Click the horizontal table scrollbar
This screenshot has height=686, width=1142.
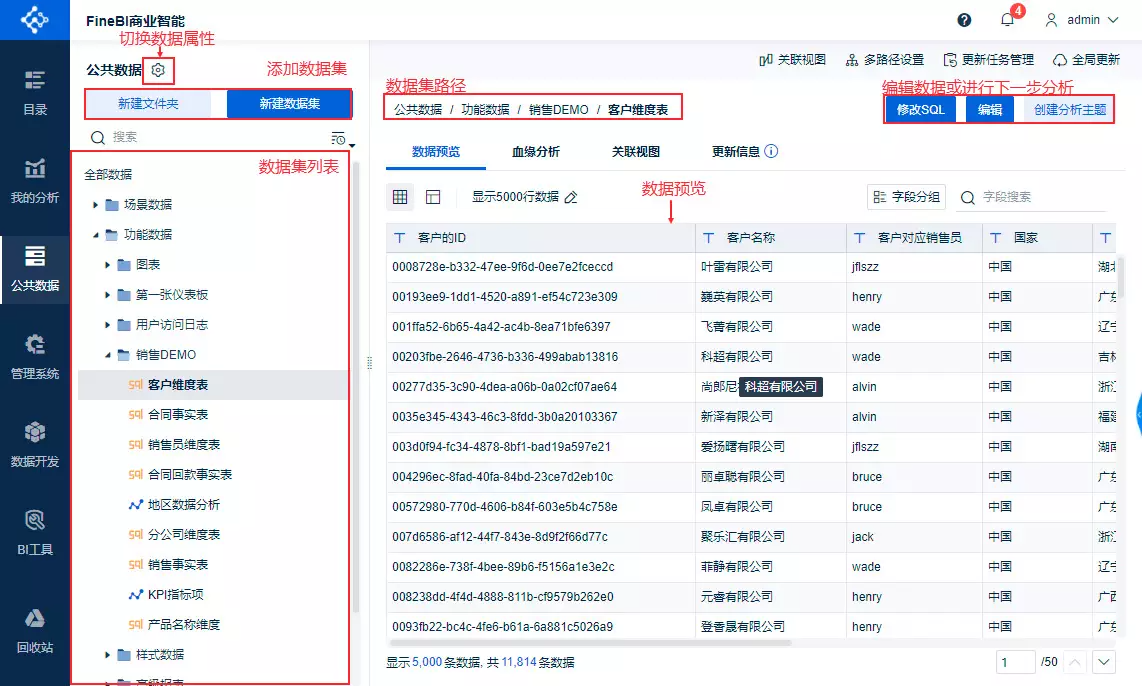(590, 643)
